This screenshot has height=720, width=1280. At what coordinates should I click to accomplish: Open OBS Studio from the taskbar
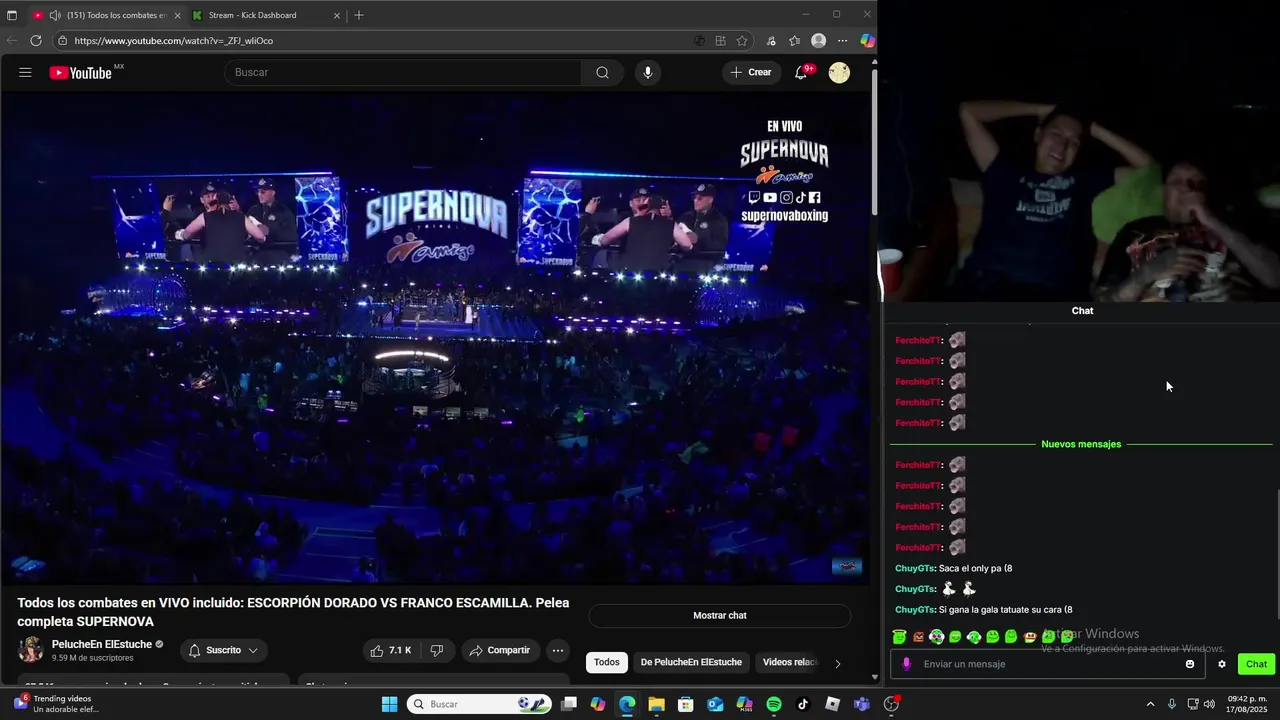pyautogui.click(x=891, y=704)
